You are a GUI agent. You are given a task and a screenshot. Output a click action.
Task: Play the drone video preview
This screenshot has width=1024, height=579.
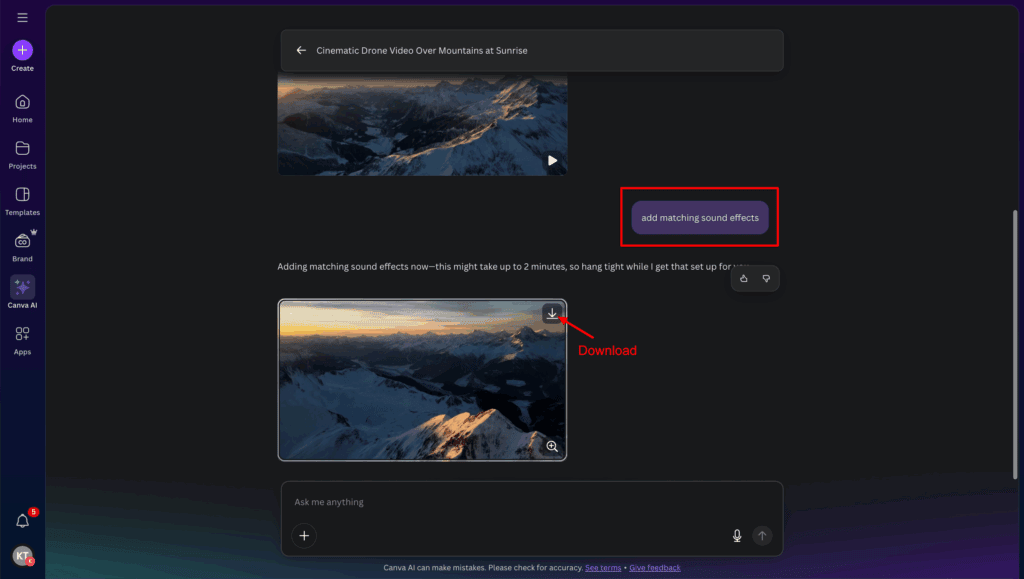pyautogui.click(x=551, y=159)
